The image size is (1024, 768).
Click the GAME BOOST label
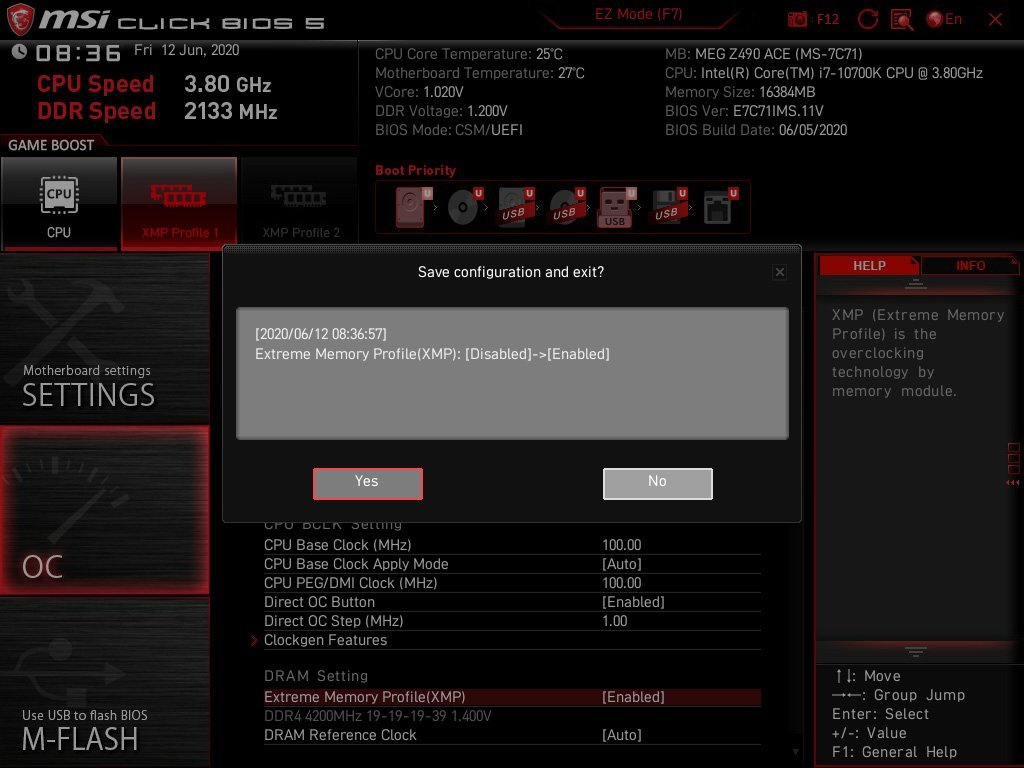(x=51, y=145)
